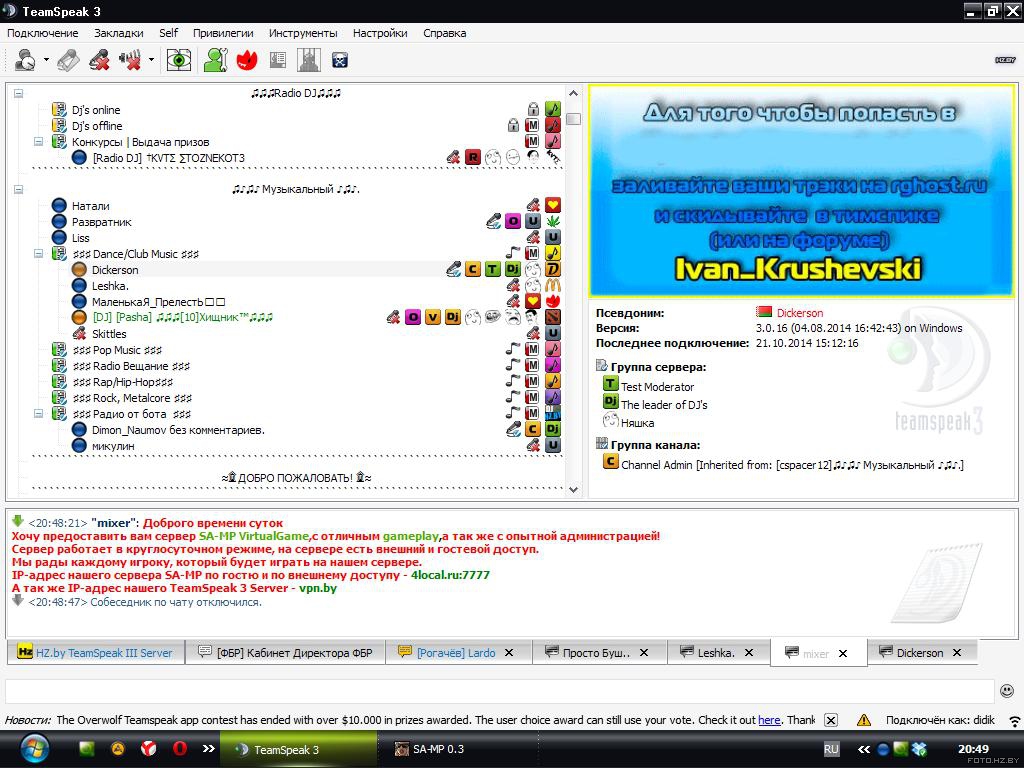Switch to [Рогачёв] Lardo chat tab
This screenshot has width=1024, height=768.
coord(459,652)
